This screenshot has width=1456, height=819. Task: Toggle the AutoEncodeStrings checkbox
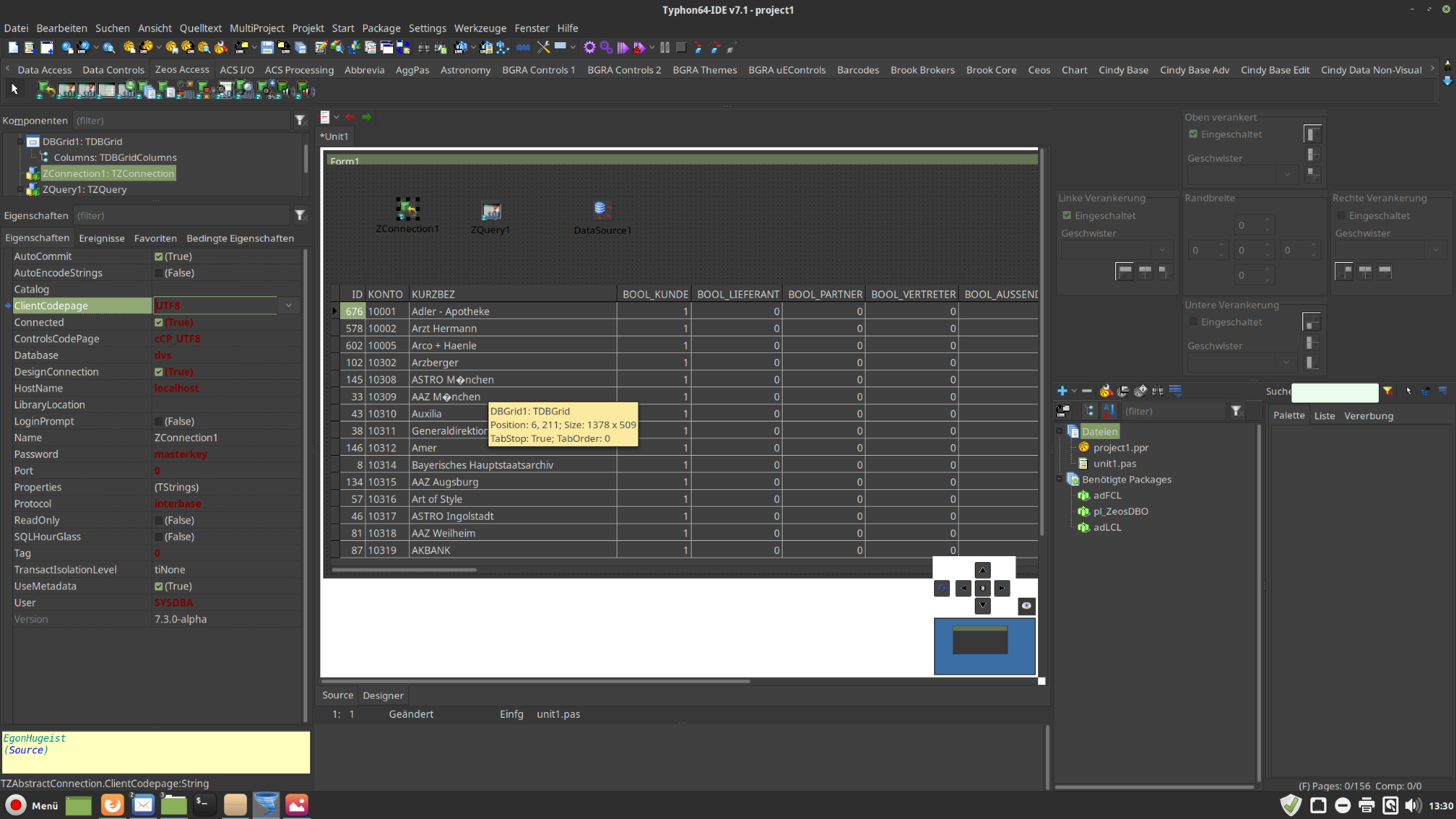tap(159, 273)
